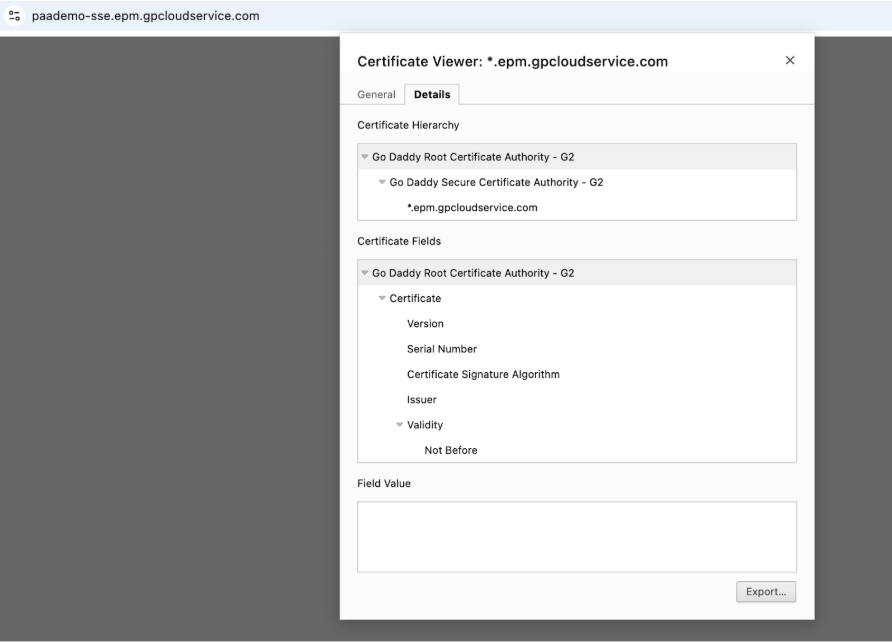This screenshot has width=892, height=642.
Task: Select the Not Before field
Action: click(x=451, y=450)
